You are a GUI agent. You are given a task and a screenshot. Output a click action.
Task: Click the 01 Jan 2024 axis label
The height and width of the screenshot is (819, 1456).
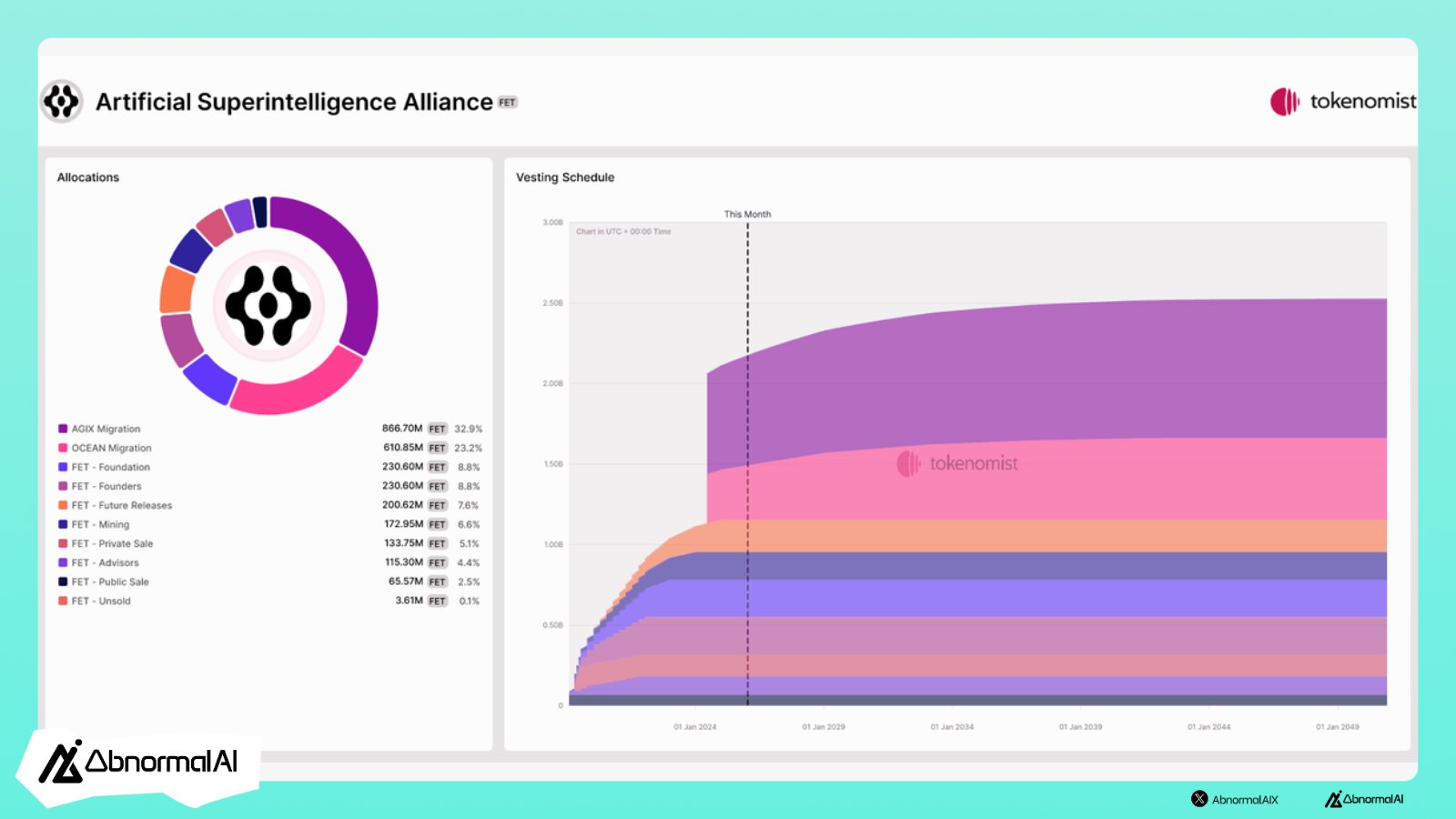tap(695, 727)
